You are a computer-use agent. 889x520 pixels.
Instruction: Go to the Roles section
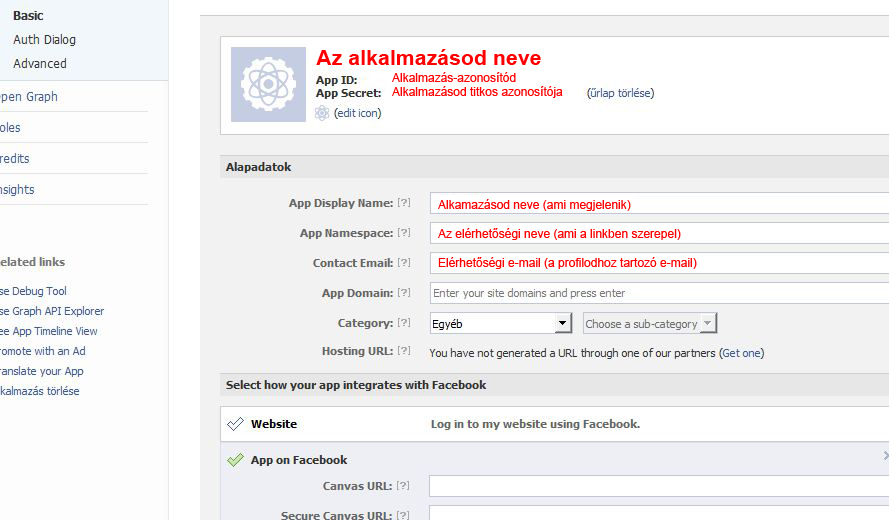coord(10,128)
